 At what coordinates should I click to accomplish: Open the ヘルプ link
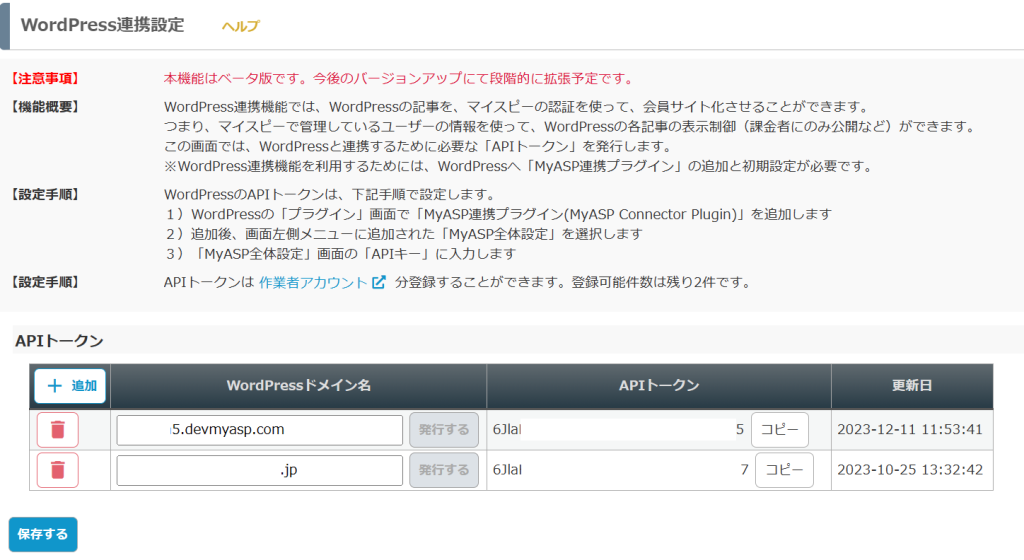pos(240,26)
